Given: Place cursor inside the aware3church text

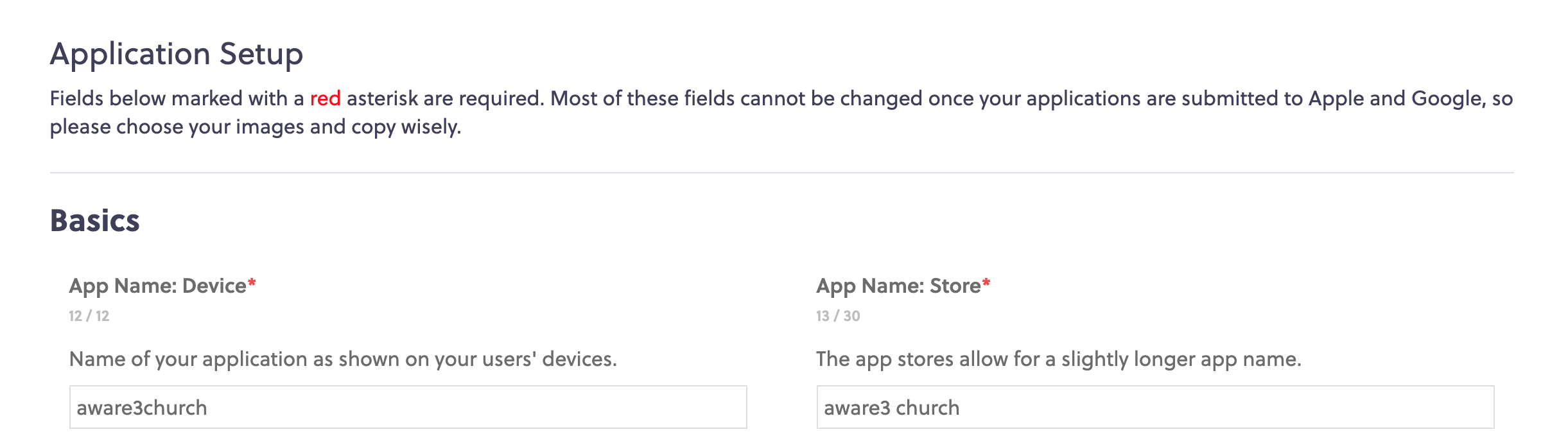Looking at the screenshot, I should coord(142,408).
